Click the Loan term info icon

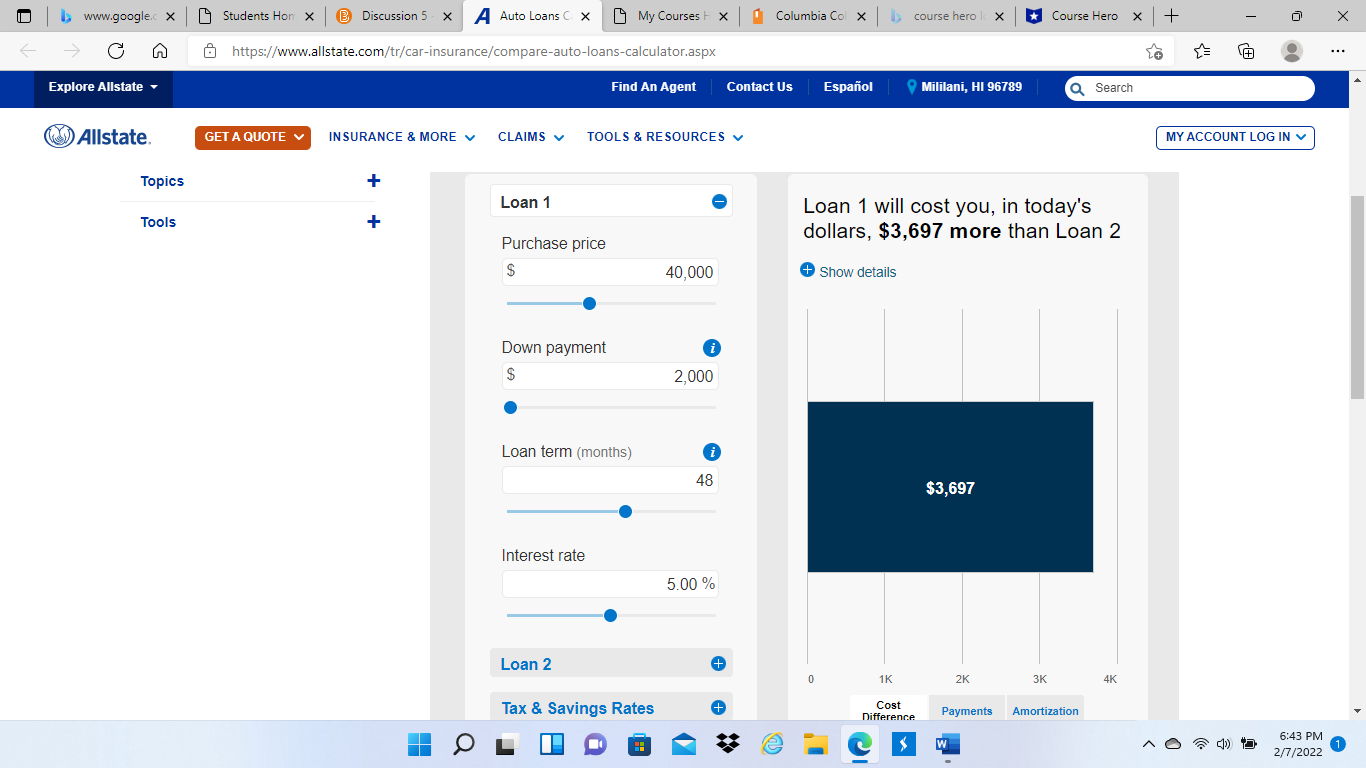point(712,452)
